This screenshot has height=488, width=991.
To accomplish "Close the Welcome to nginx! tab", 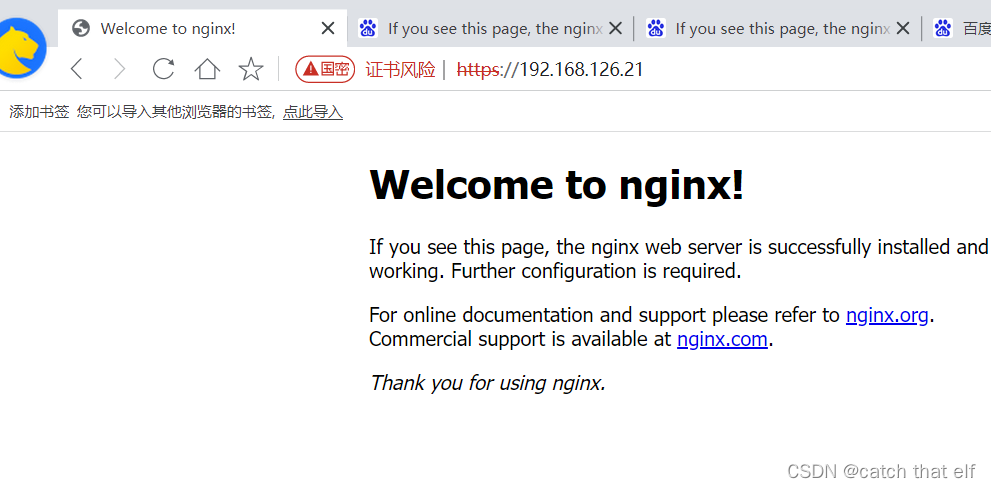I will pyautogui.click(x=327, y=28).
